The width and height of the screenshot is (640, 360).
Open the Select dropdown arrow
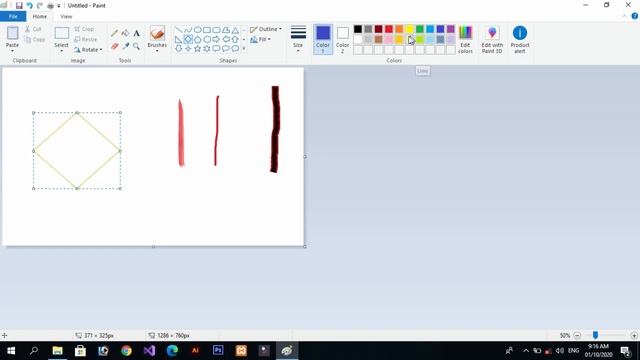(x=61, y=51)
